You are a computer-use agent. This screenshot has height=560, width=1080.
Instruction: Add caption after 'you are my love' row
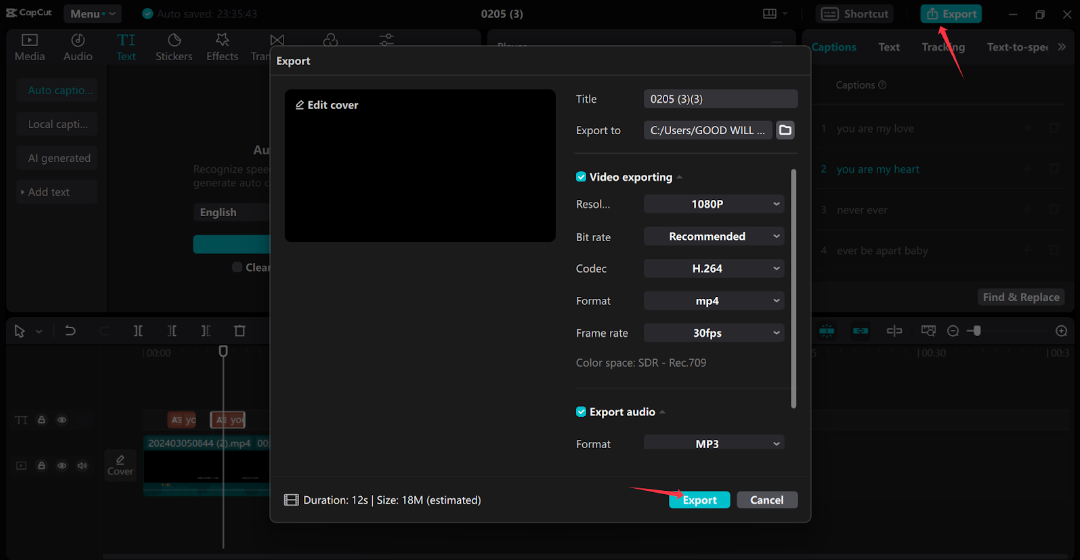pyautogui.click(x=1027, y=129)
